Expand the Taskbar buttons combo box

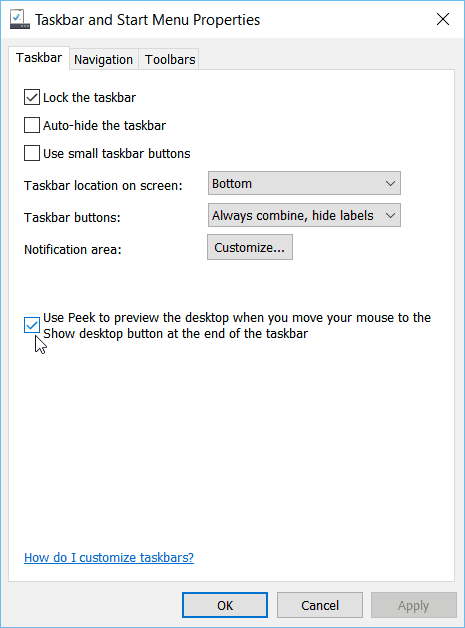(304, 215)
